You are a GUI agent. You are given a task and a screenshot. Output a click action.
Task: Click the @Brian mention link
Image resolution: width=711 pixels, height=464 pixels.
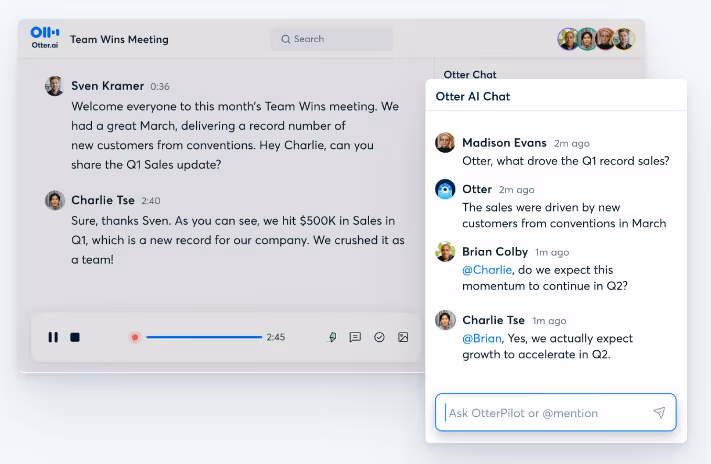482,338
